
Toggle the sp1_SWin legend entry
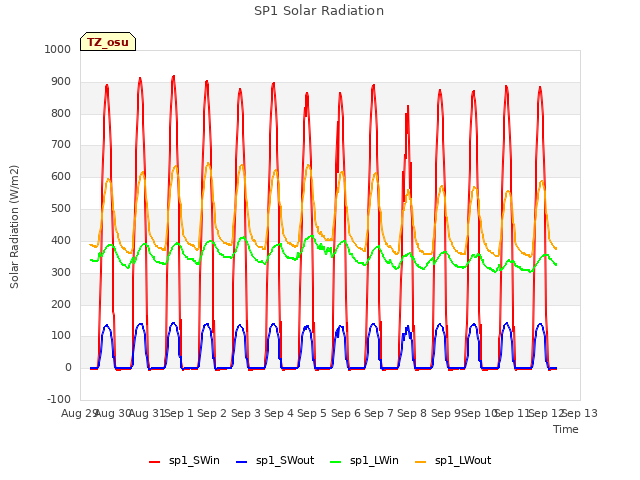[x=184, y=461]
